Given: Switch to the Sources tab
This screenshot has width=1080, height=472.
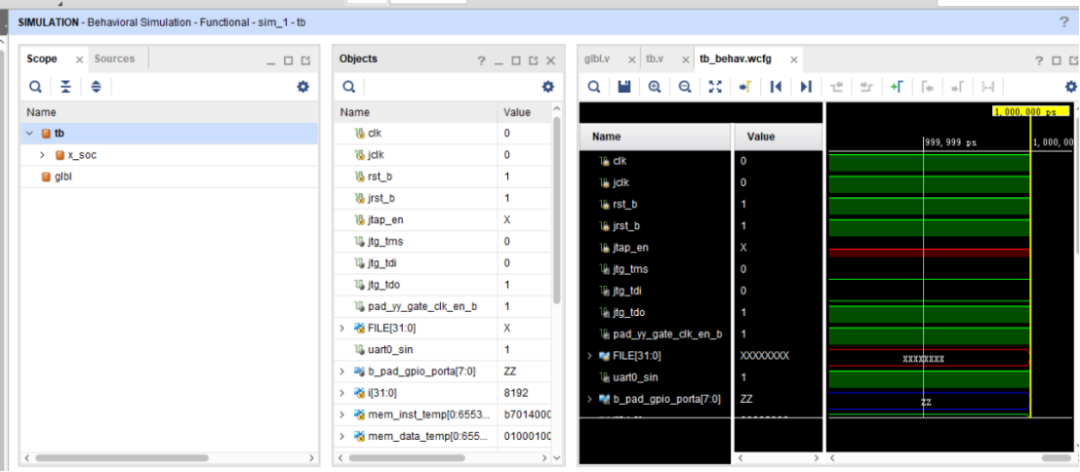Looking at the screenshot, I should tap(114, 59).
